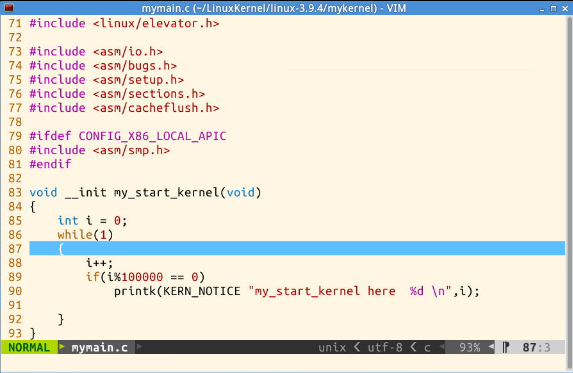Click the '#endif' directive
Image resolution: width=573 pixels, height=373 pixels.
[50, 164]
